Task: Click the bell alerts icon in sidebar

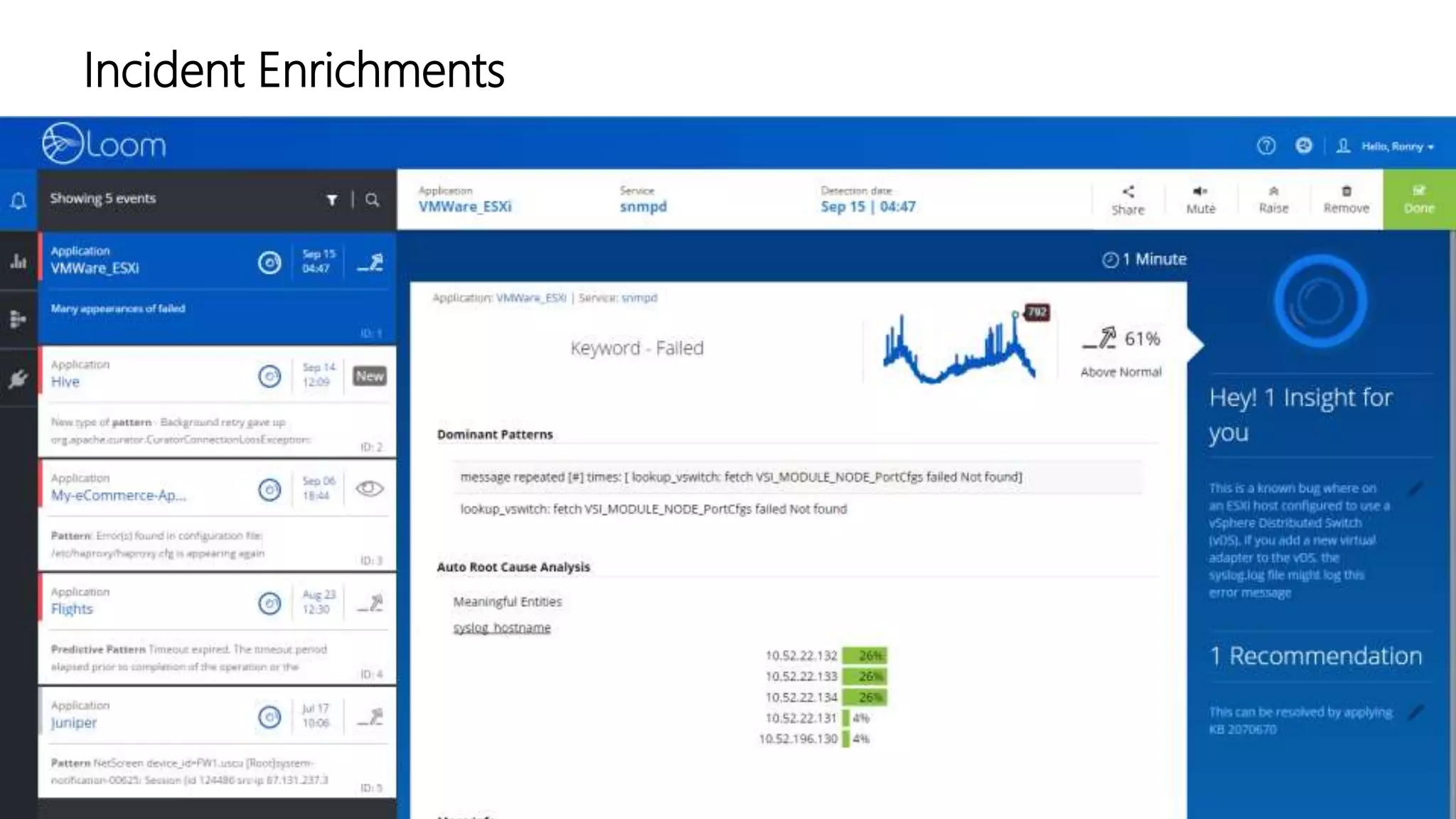Action: click(x=18, y=201)
